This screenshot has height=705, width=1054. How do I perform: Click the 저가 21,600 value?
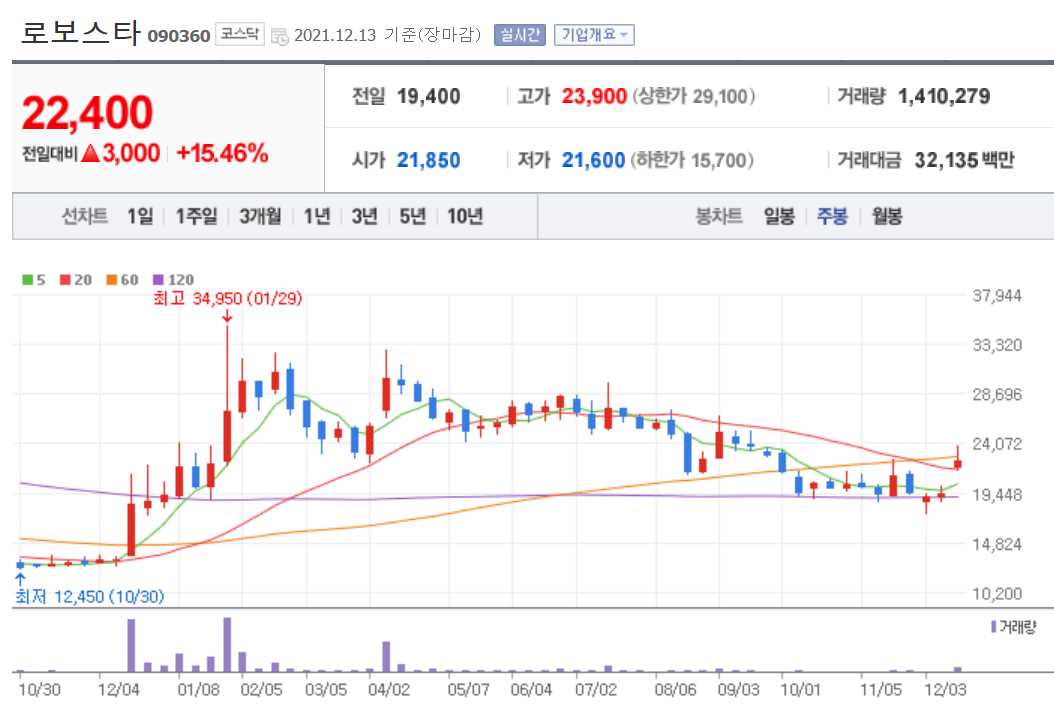[x=594, y=160]
